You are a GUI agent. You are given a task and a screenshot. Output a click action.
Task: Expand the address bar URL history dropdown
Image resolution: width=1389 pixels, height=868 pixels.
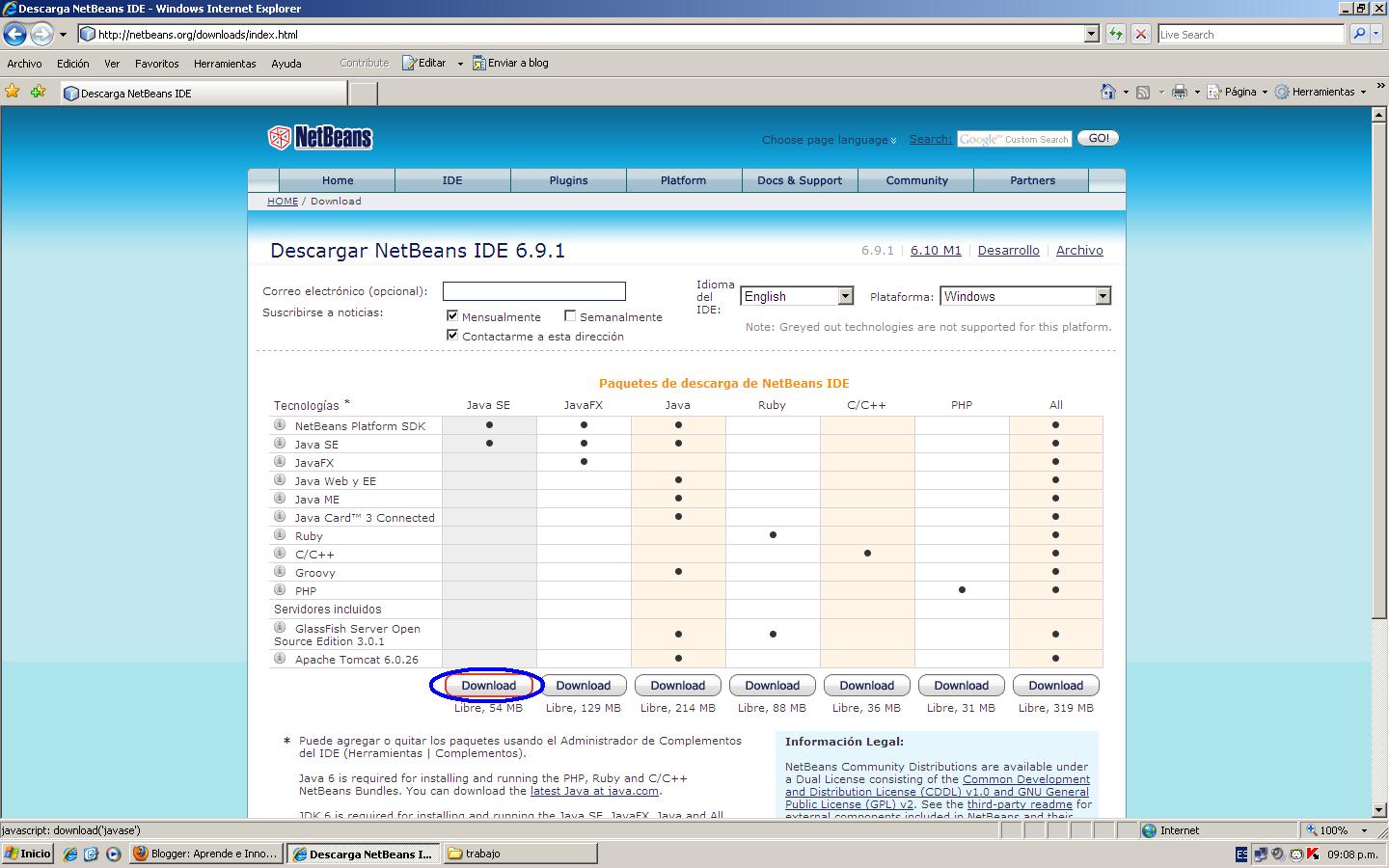point(1092,34)
